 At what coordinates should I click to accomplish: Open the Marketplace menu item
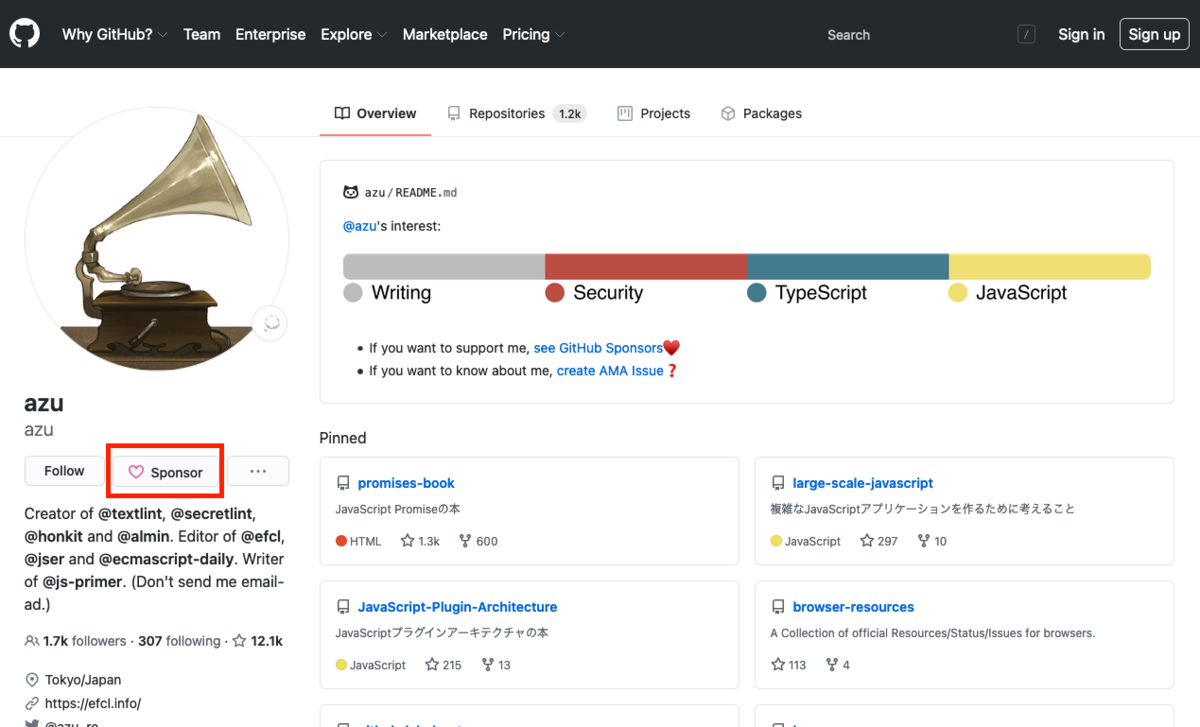tap(444, 34)
